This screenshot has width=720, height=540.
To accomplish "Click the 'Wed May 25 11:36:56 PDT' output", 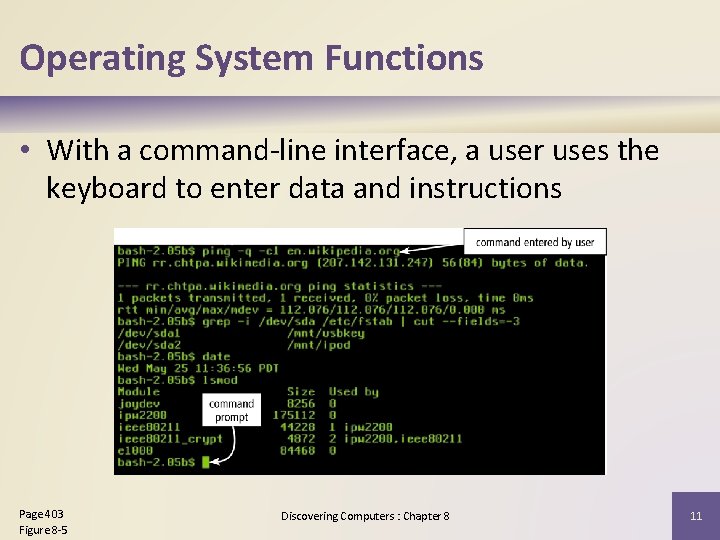I will coord(198,368).
